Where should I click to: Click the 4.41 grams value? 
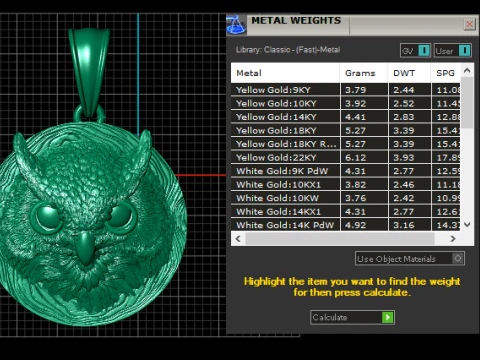pos(355,117)
